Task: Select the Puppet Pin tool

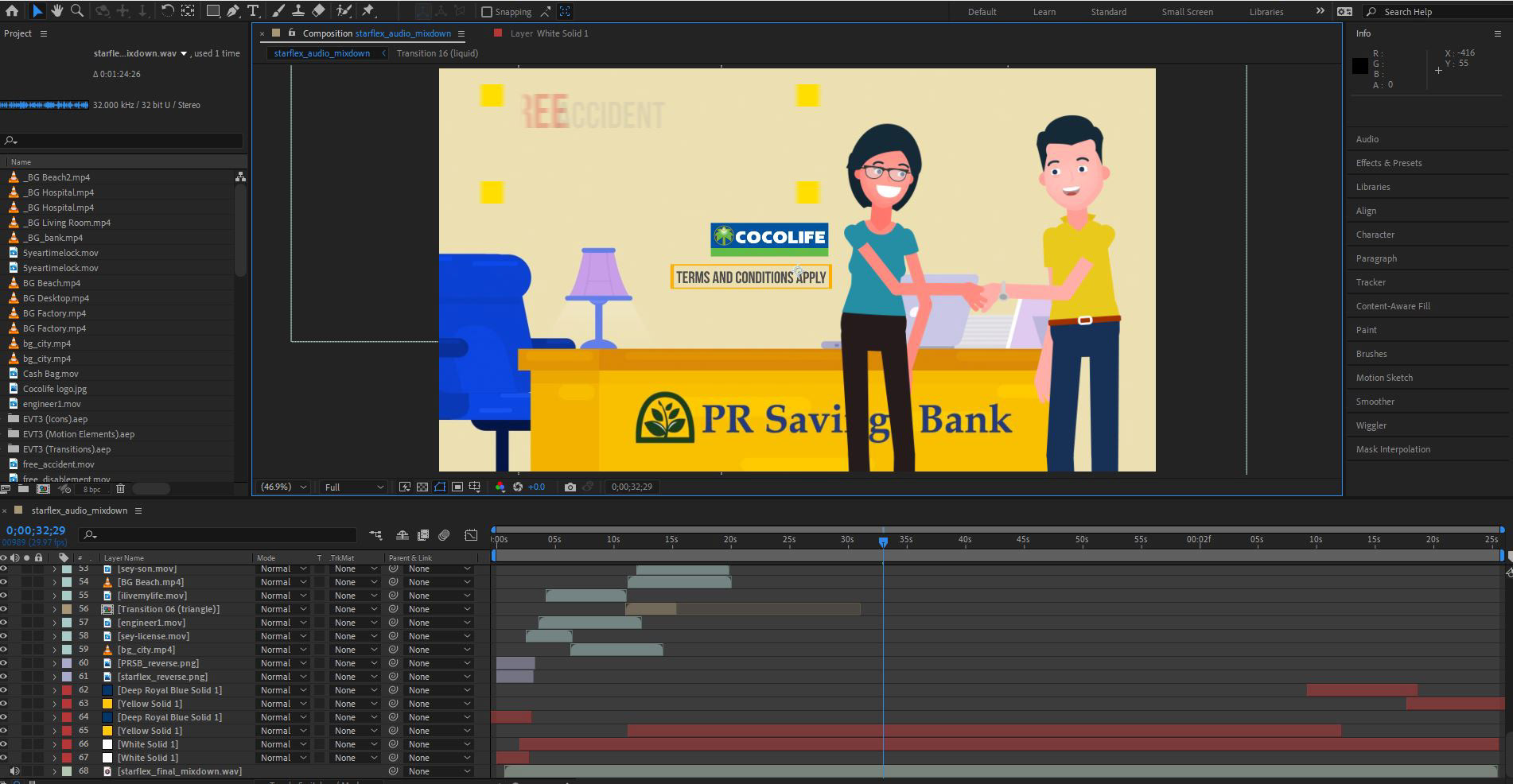Action: (x=368, y=10)
